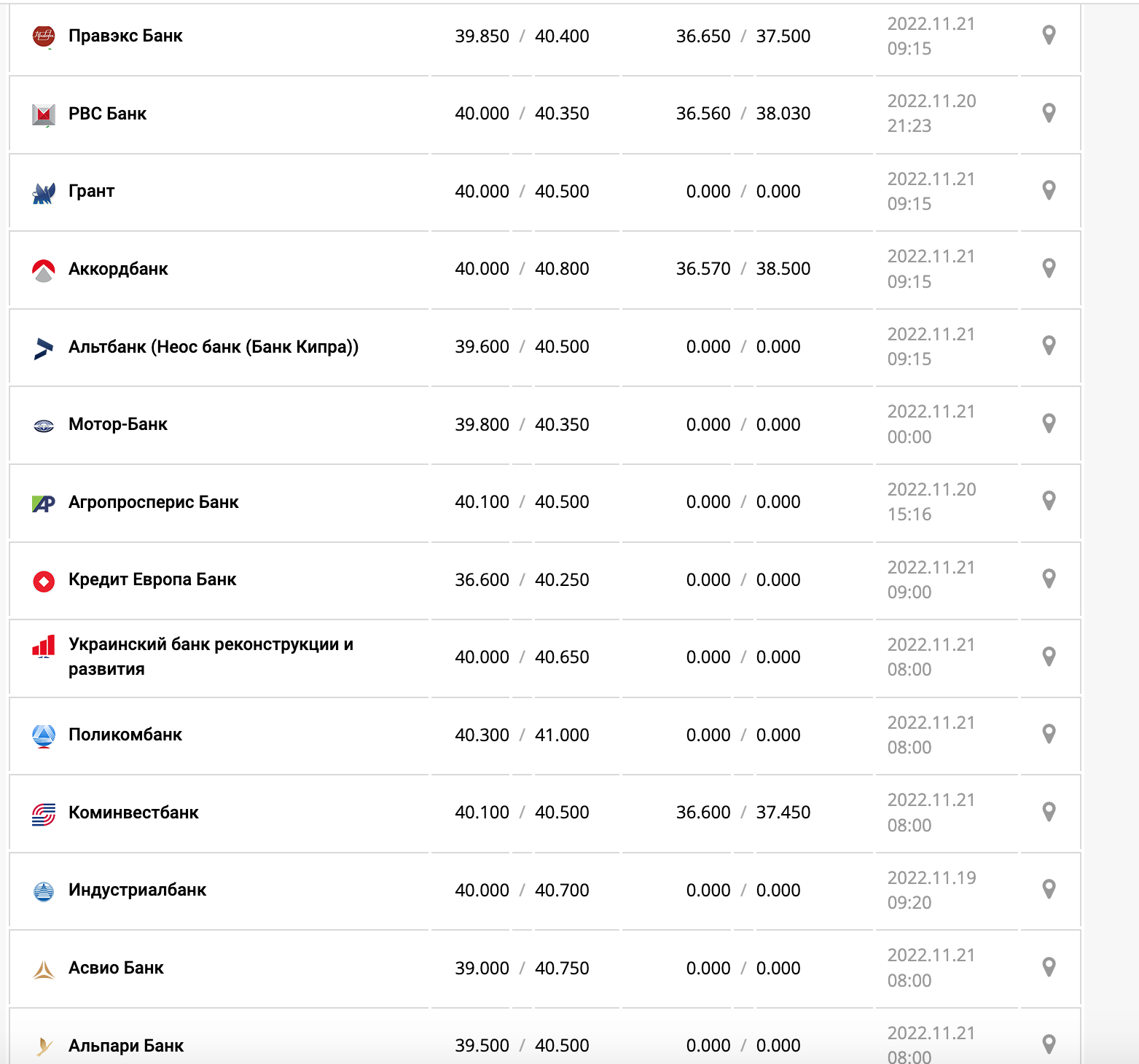This screenshot has height=1064, width=1139.
Task: Show Поликомбанк location on the map
Action: (x=1049, y=734)
